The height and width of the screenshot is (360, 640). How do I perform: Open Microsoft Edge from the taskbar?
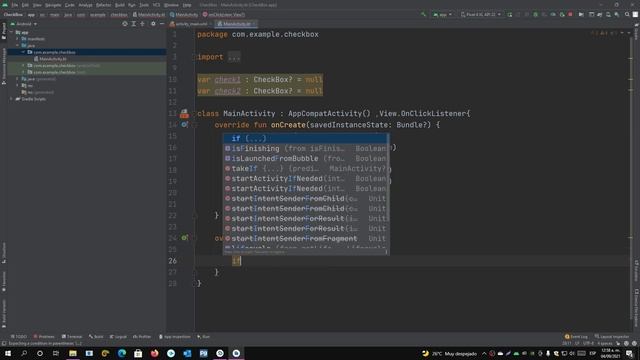[x=122, y=353]
